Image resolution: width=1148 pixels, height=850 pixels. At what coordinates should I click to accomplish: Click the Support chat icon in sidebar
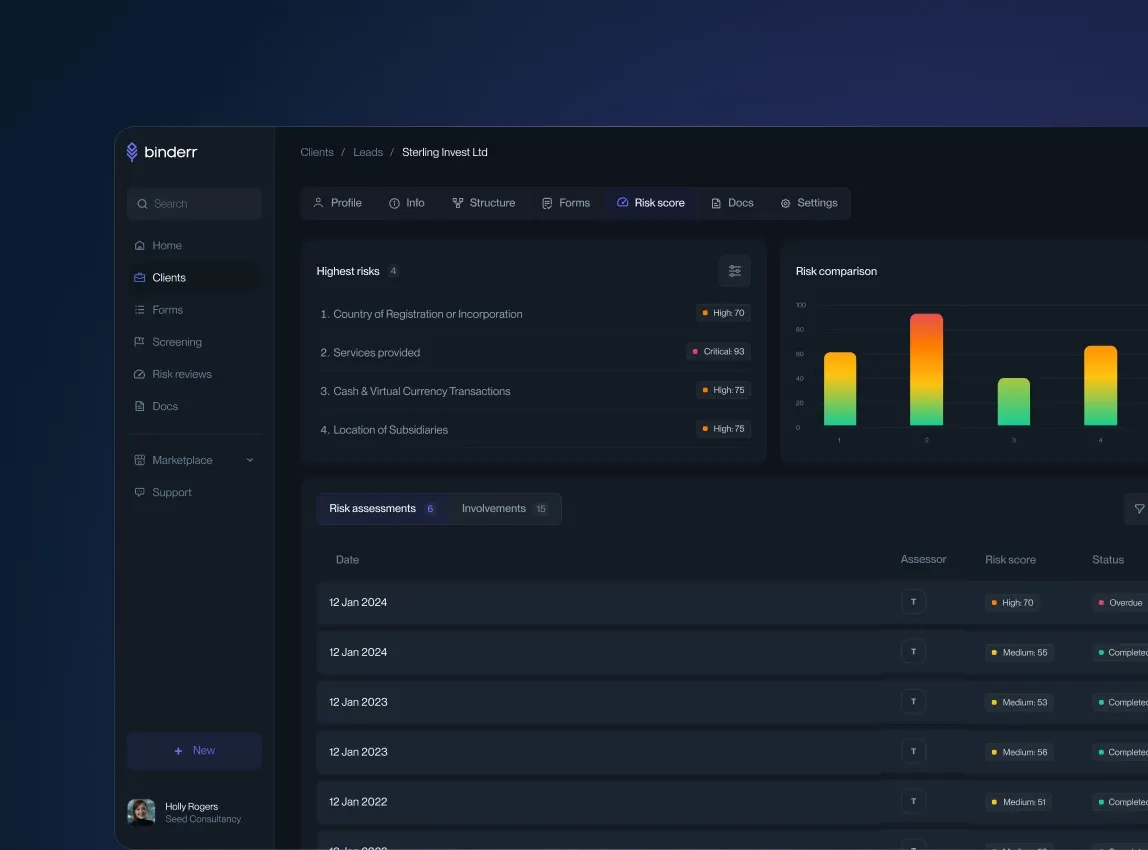coord(140,493)
